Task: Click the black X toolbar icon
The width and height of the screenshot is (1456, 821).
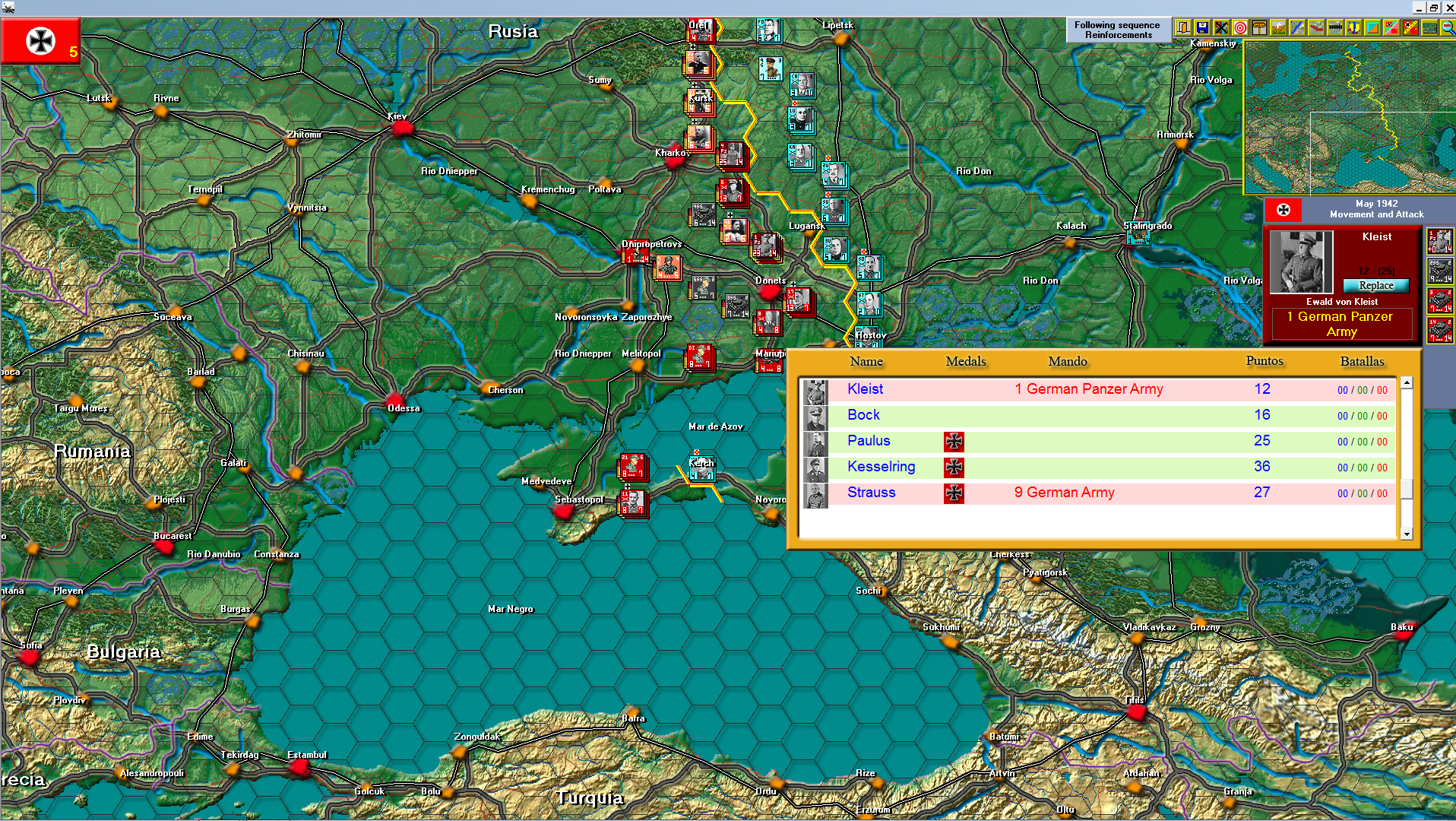Action: (1221, 27)
